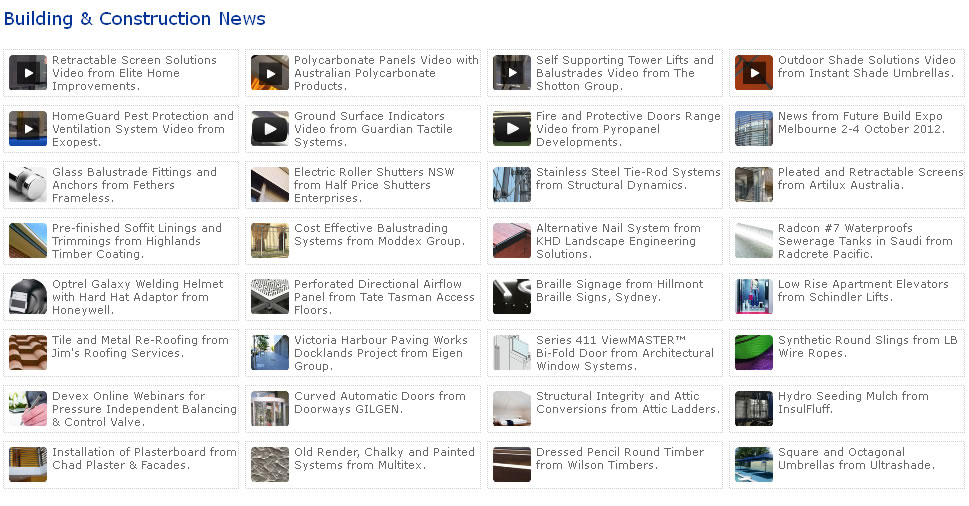969x506 pixels.
Task: Click the Series 411 ViewMASTER thumbnail
Action: 512,353
